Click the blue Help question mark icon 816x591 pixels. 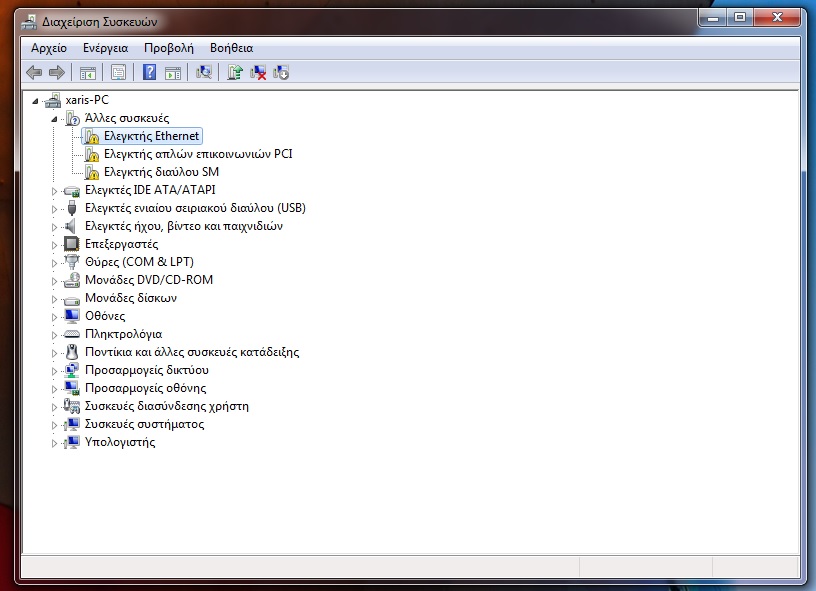pos(149,72)
